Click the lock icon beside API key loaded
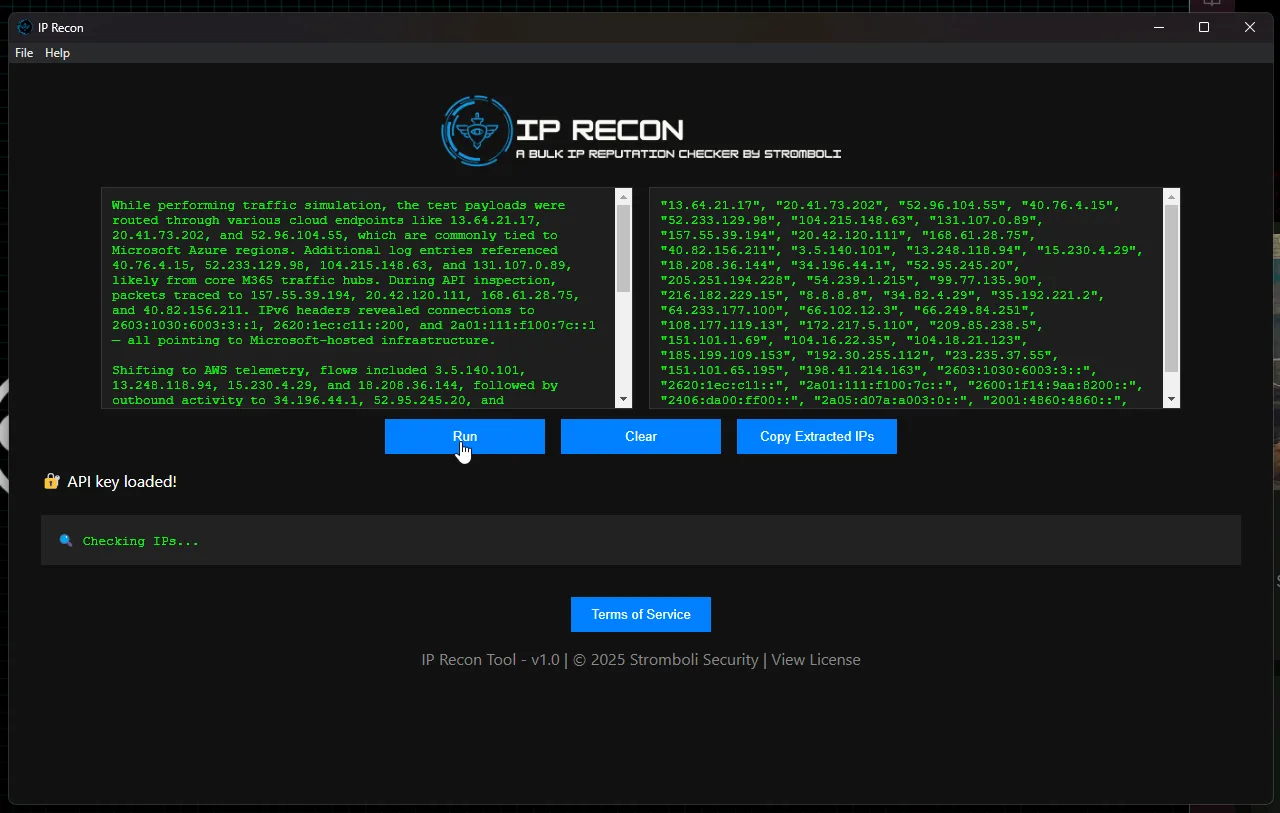 pos(52,482)
